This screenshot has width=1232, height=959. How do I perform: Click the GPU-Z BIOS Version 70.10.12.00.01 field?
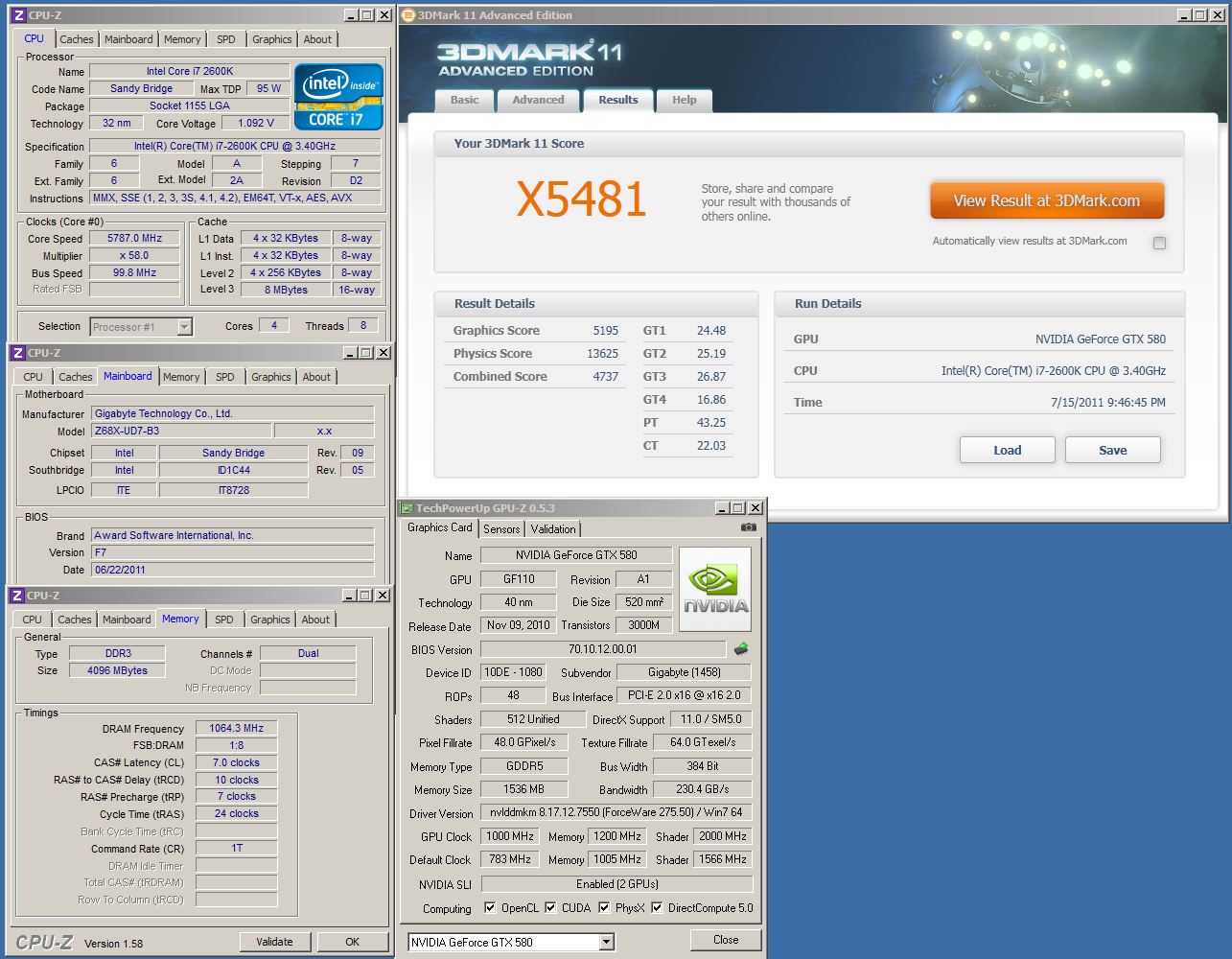[603, 649]
